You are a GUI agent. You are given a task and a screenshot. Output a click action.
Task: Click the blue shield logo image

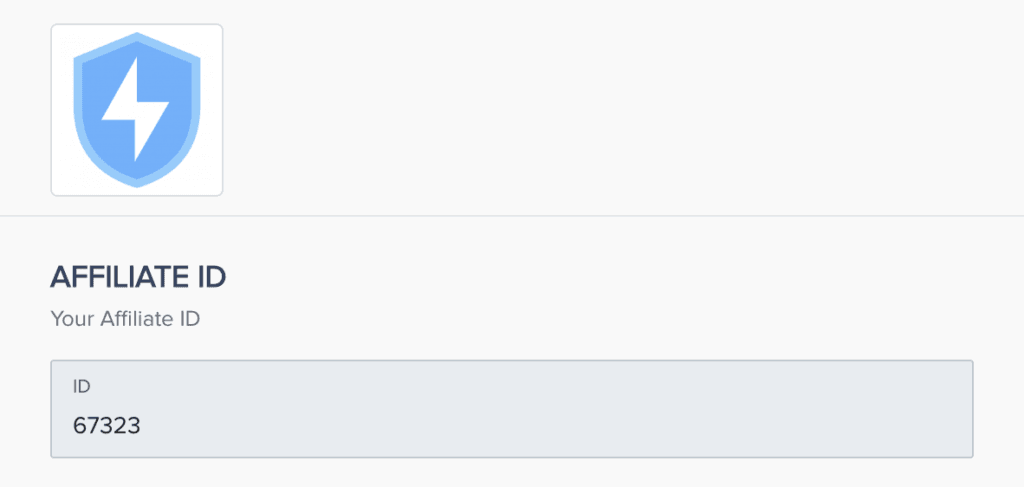(137, 110)
